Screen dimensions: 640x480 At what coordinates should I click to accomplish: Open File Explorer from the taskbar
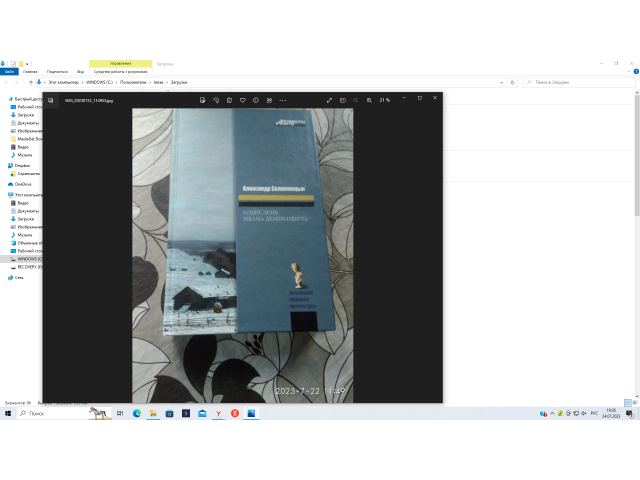[153, 413]
